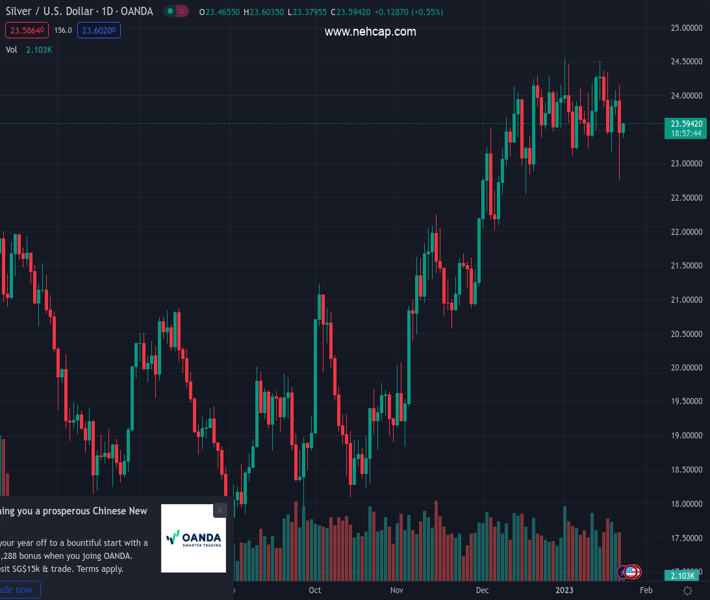
Task: Click the OANDA logo thumbnail
Action: pos(193,538)
